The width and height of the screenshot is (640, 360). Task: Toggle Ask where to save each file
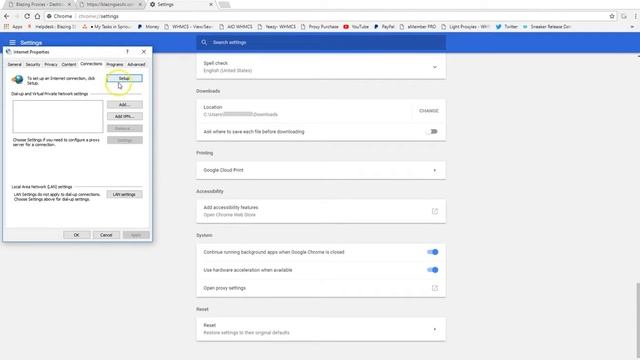pos(432,131)
